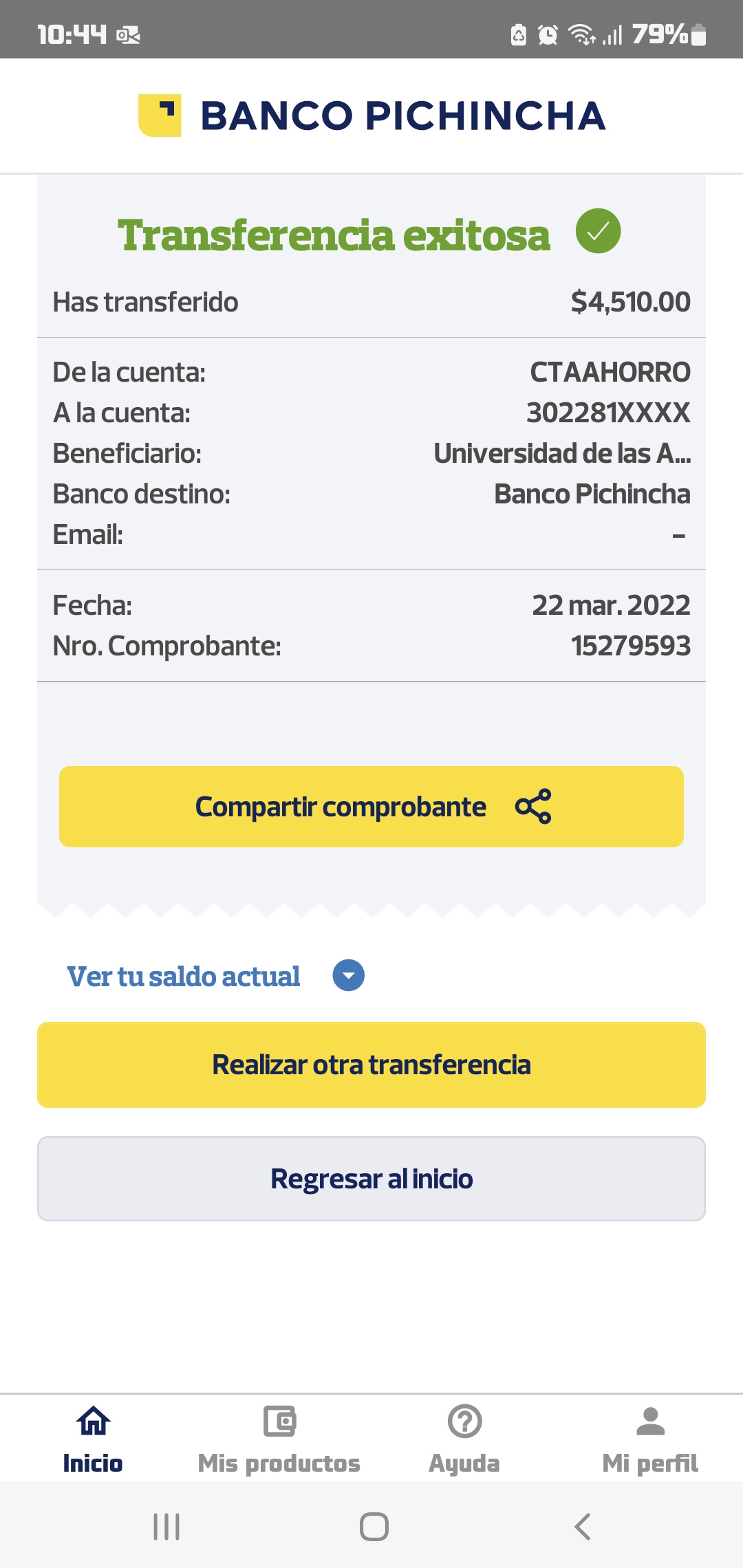This screenshot has height=1568, width=743.
Task: Tap the green success checkmark icon
Action: pos(598,231)
